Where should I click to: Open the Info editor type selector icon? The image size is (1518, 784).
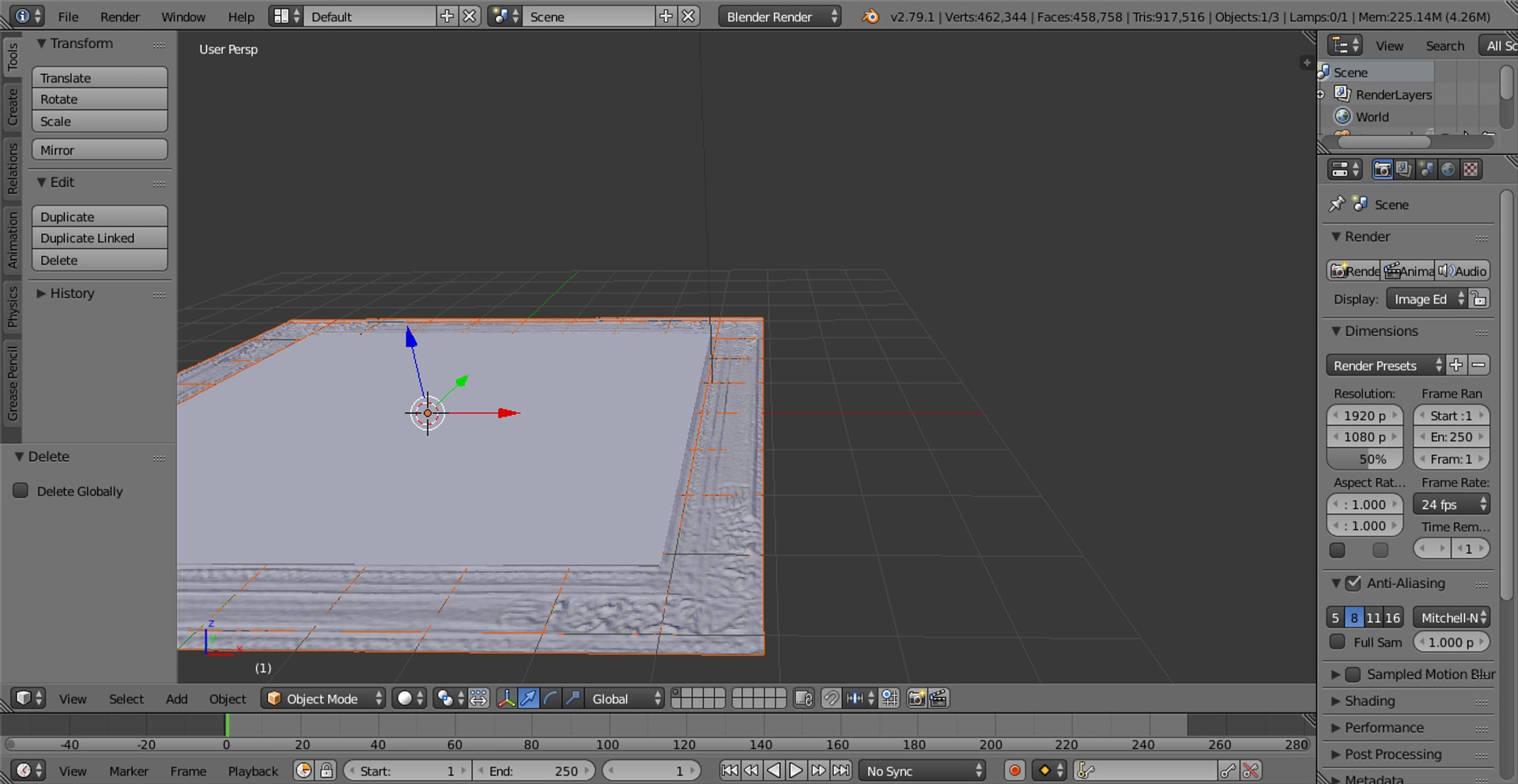tap(28, 16)
